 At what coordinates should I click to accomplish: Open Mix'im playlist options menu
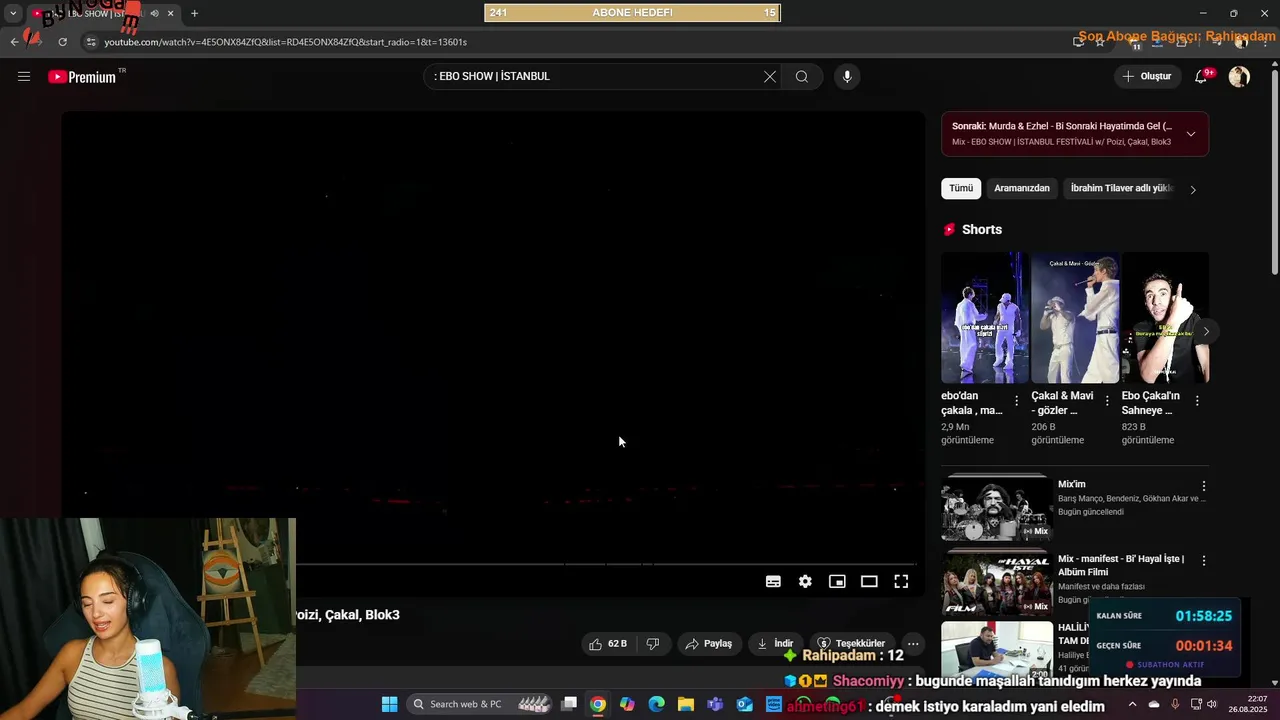(1204, 486)
